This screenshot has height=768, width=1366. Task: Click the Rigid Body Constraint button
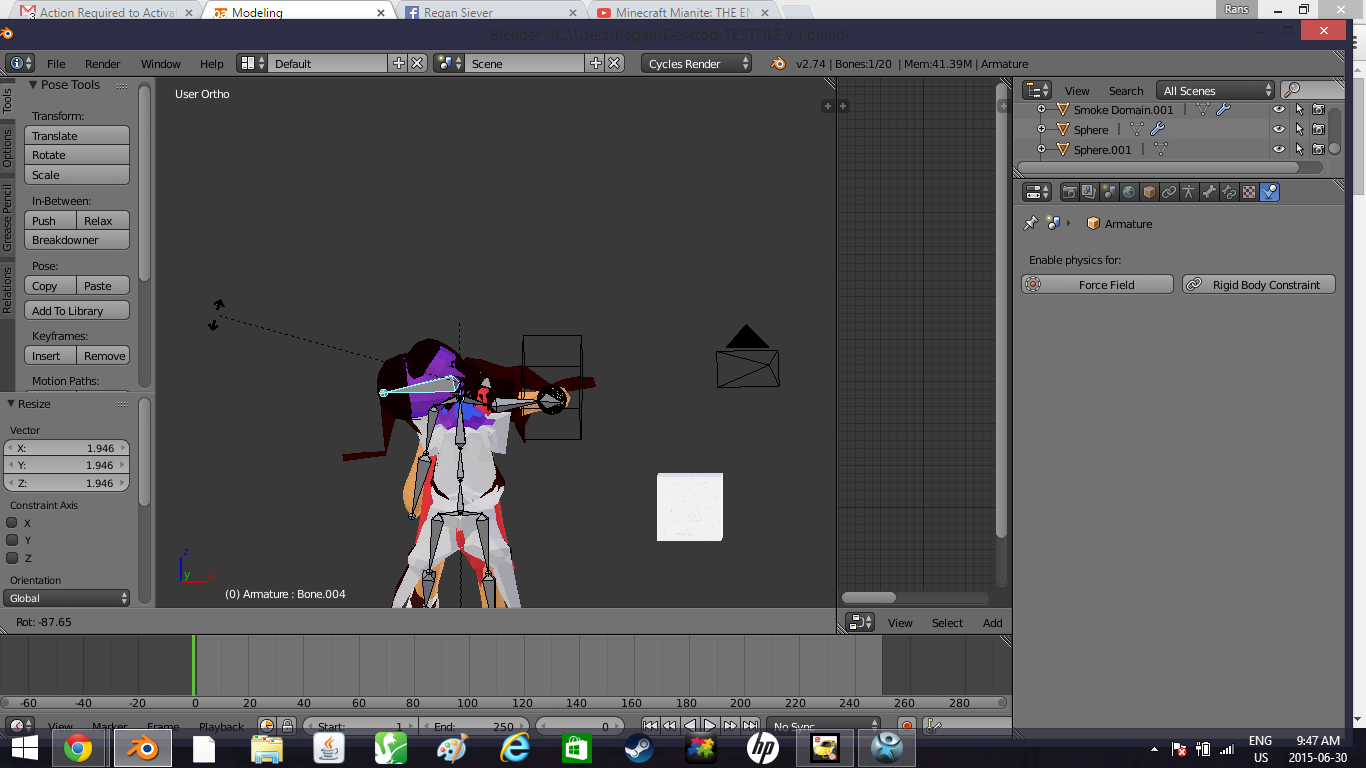pos(1259,285)
